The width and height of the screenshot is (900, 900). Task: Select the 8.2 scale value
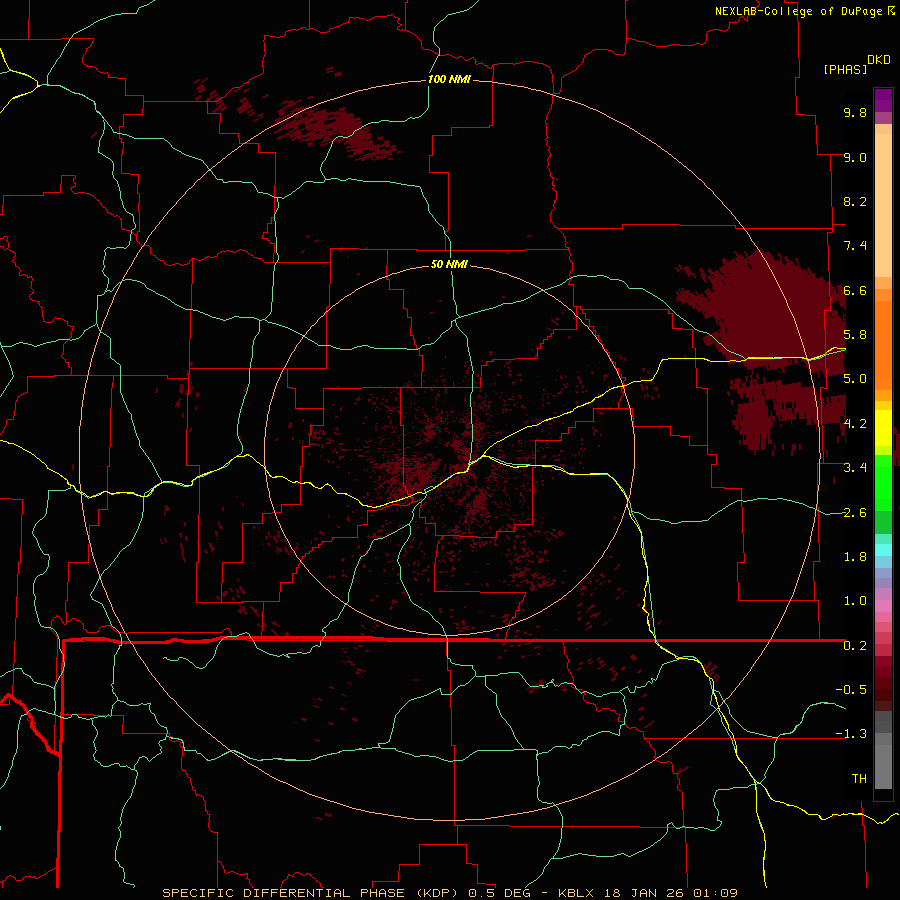855,201
